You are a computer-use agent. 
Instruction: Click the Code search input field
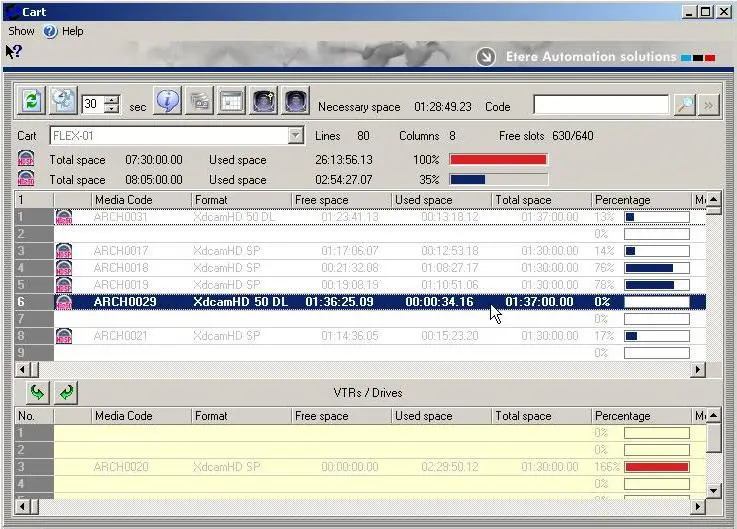pos(600,105)
